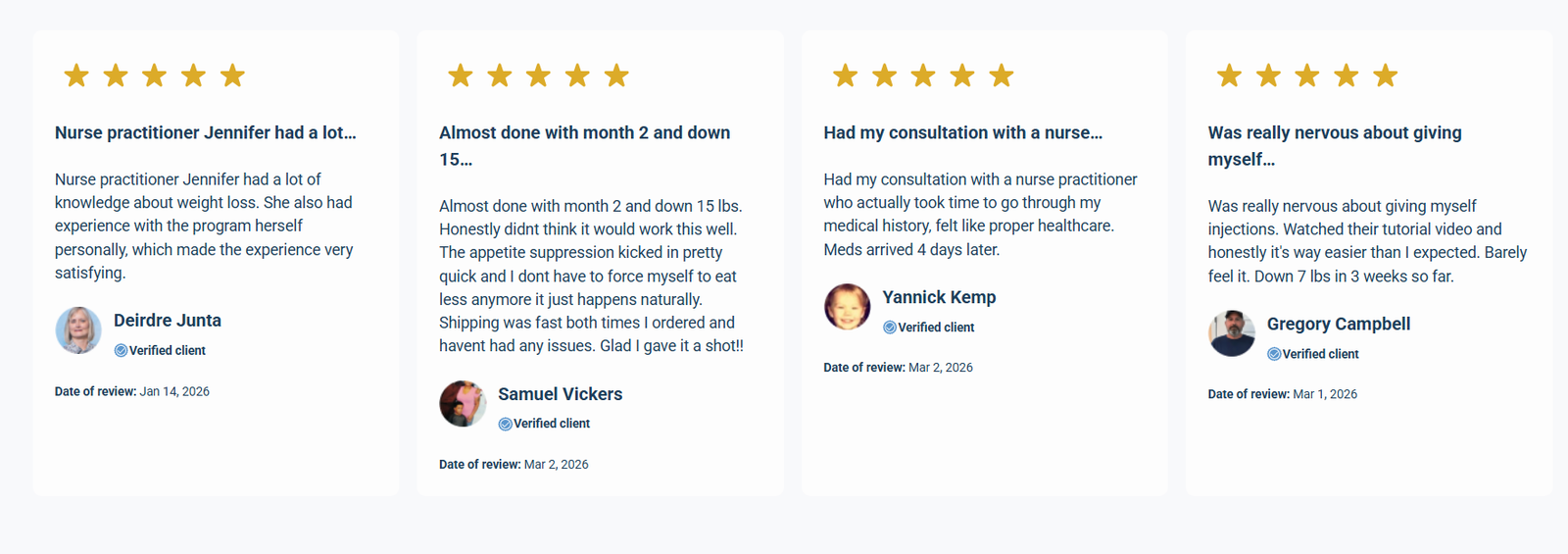Image resolution: width=1568 pixels, height=554 pixels.
Task: Open Gregory Campbell's profile photo
Action: 1232,333
